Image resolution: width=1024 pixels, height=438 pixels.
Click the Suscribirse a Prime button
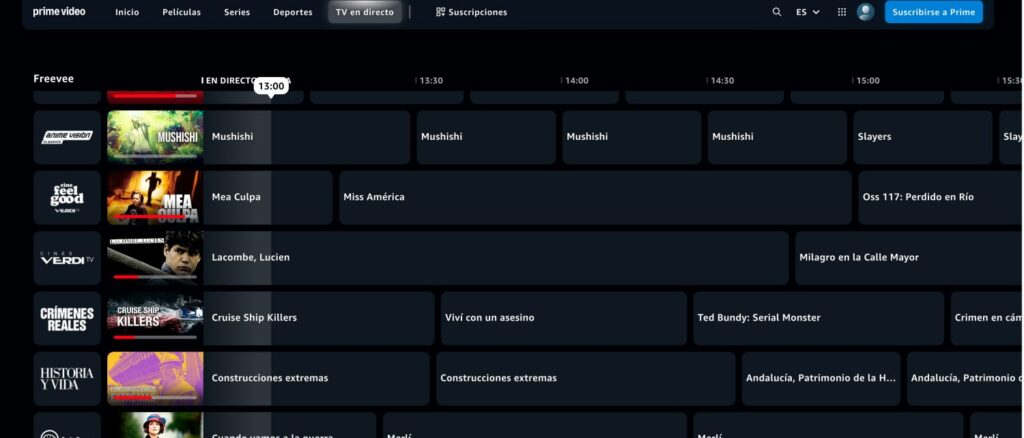[x=933, y=12]
